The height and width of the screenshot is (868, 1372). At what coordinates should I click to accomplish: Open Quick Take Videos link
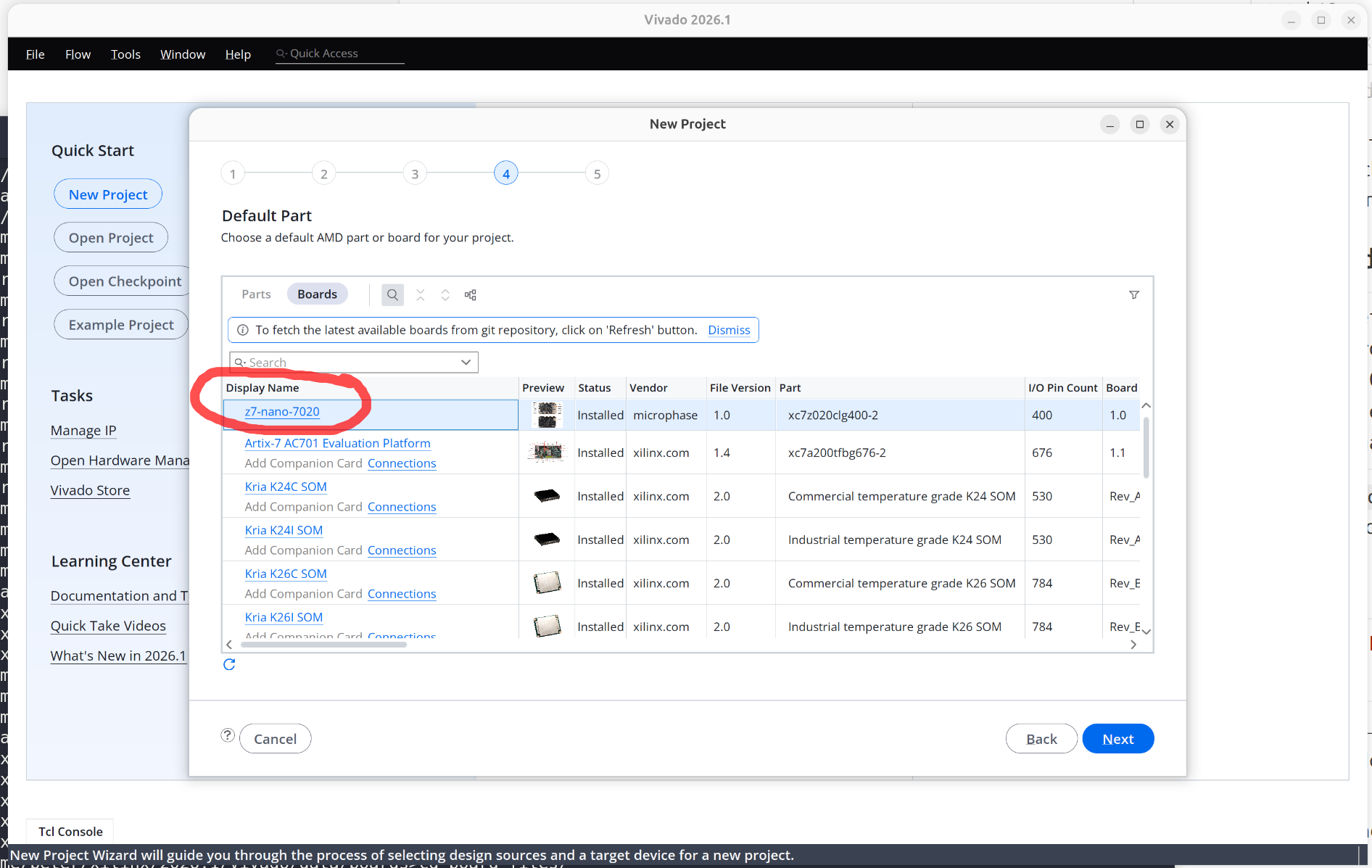tap(108, 626)
